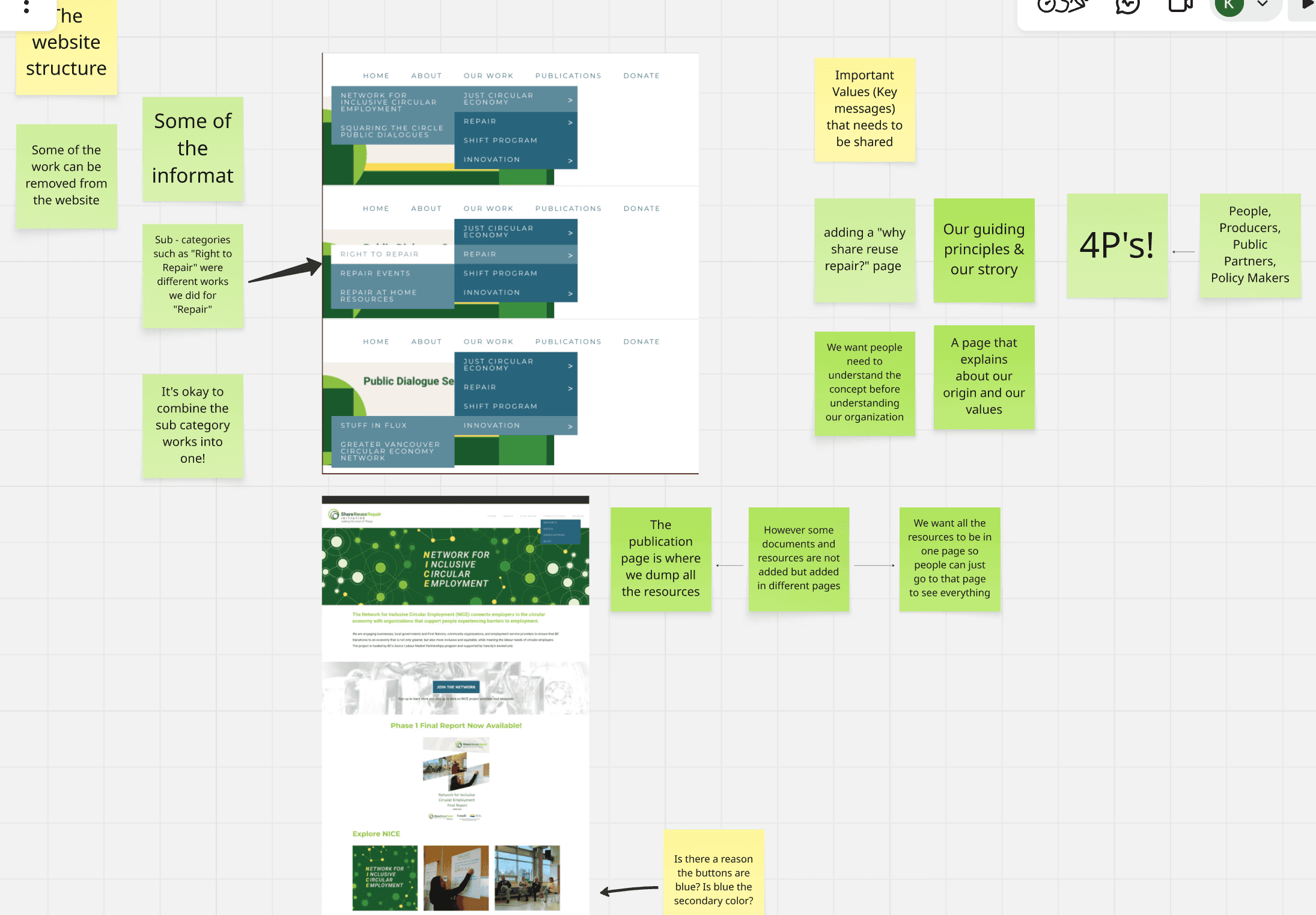Click the NETWORK FOR INCLUSIVE CIRCULAR EMPLOYMENT tile icon

pos(385,878)
